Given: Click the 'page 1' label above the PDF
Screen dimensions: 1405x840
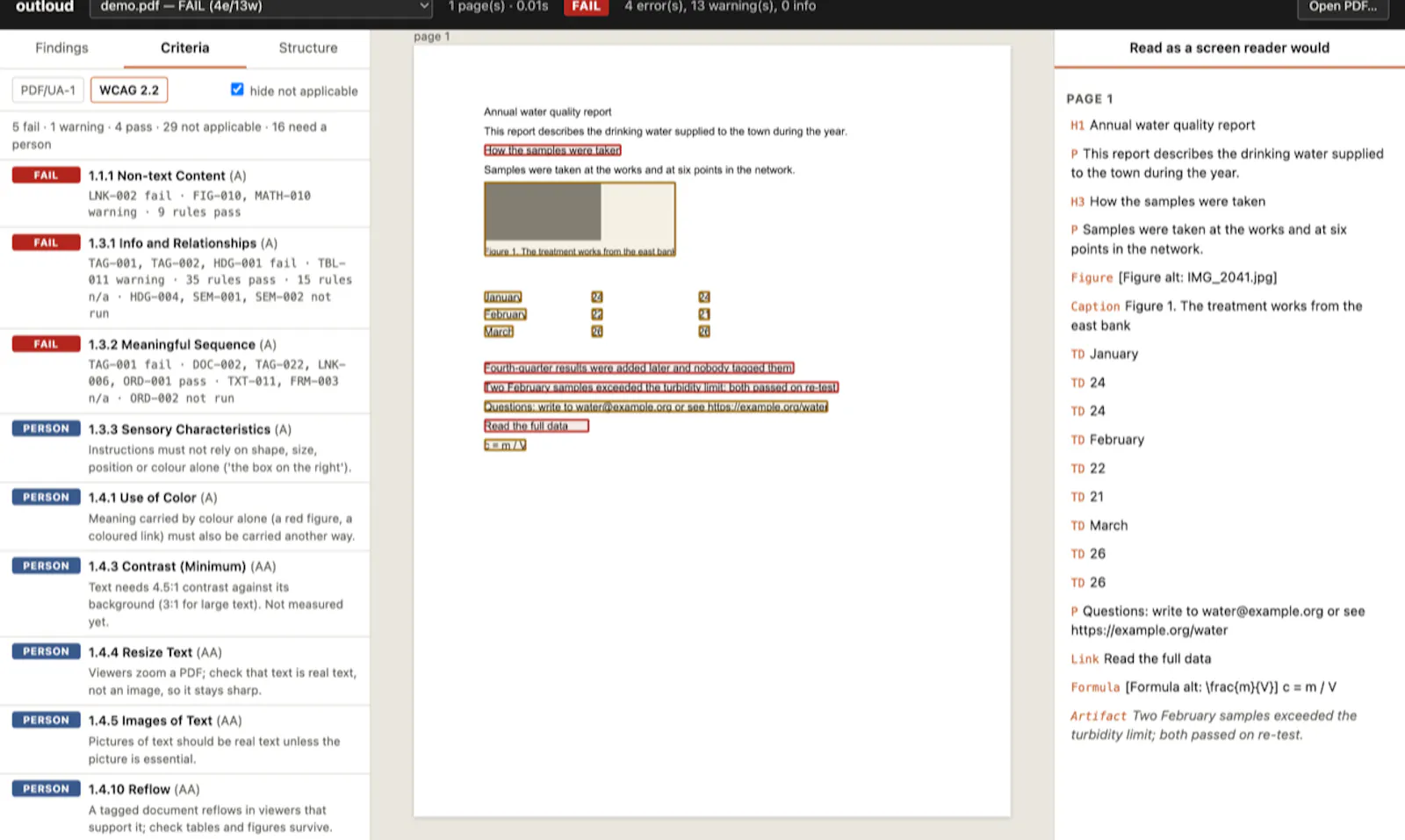Looking at the screenshot, I should pyautogui.click(x=432, y=37).
